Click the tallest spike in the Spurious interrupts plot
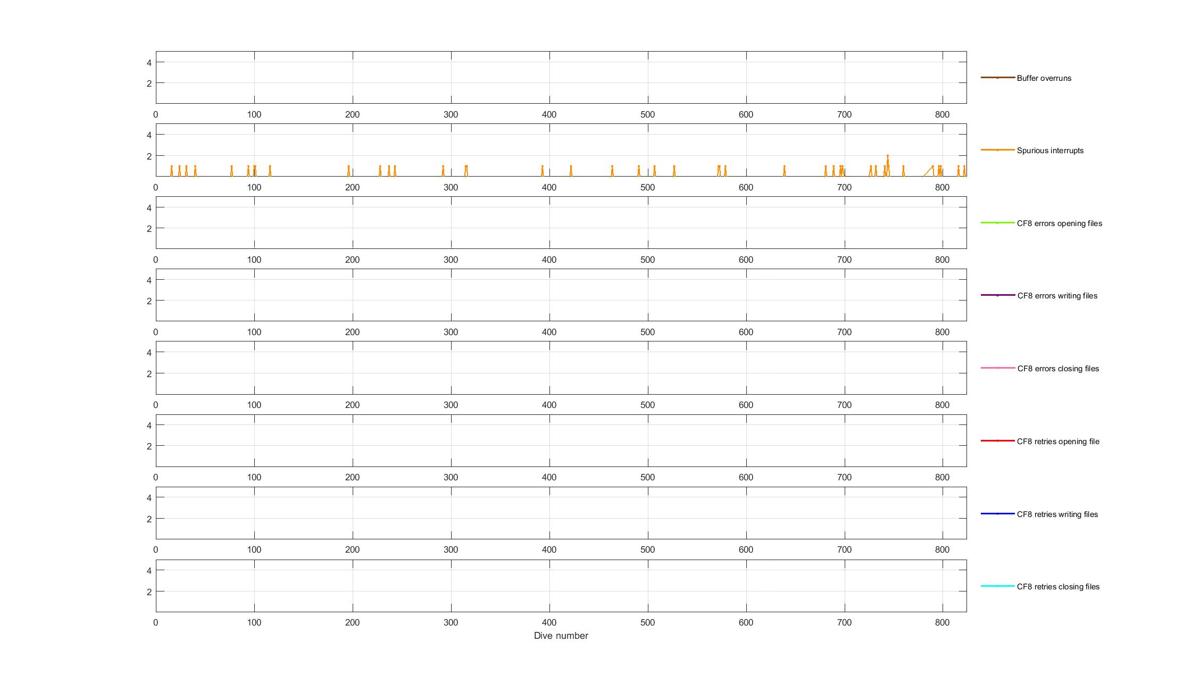1200x688 pixels. tap(887, 165)
